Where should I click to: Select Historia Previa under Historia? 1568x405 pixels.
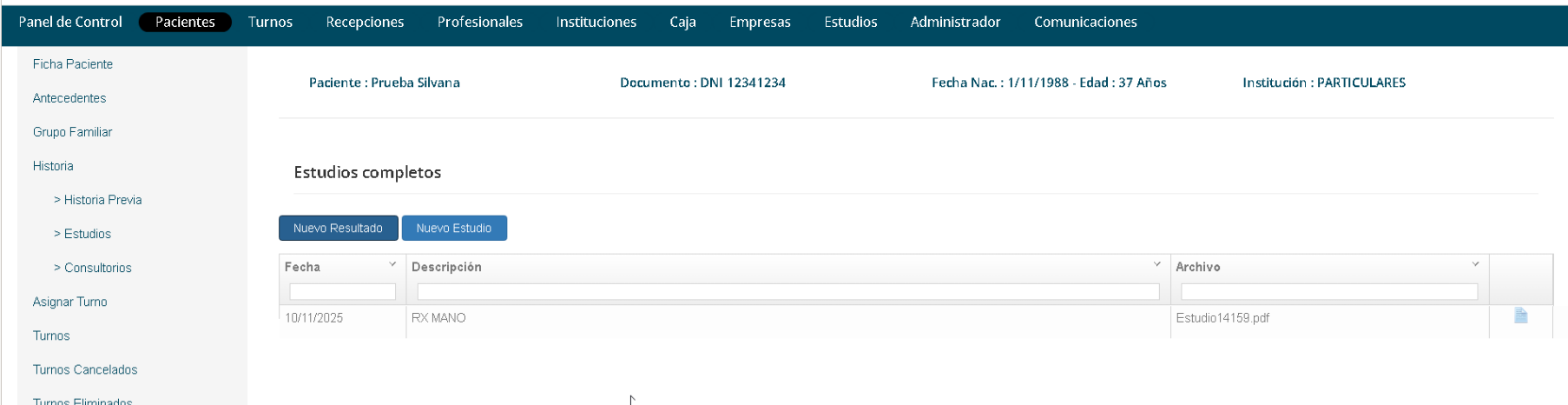pyautogui.click(x=102, y=200)
